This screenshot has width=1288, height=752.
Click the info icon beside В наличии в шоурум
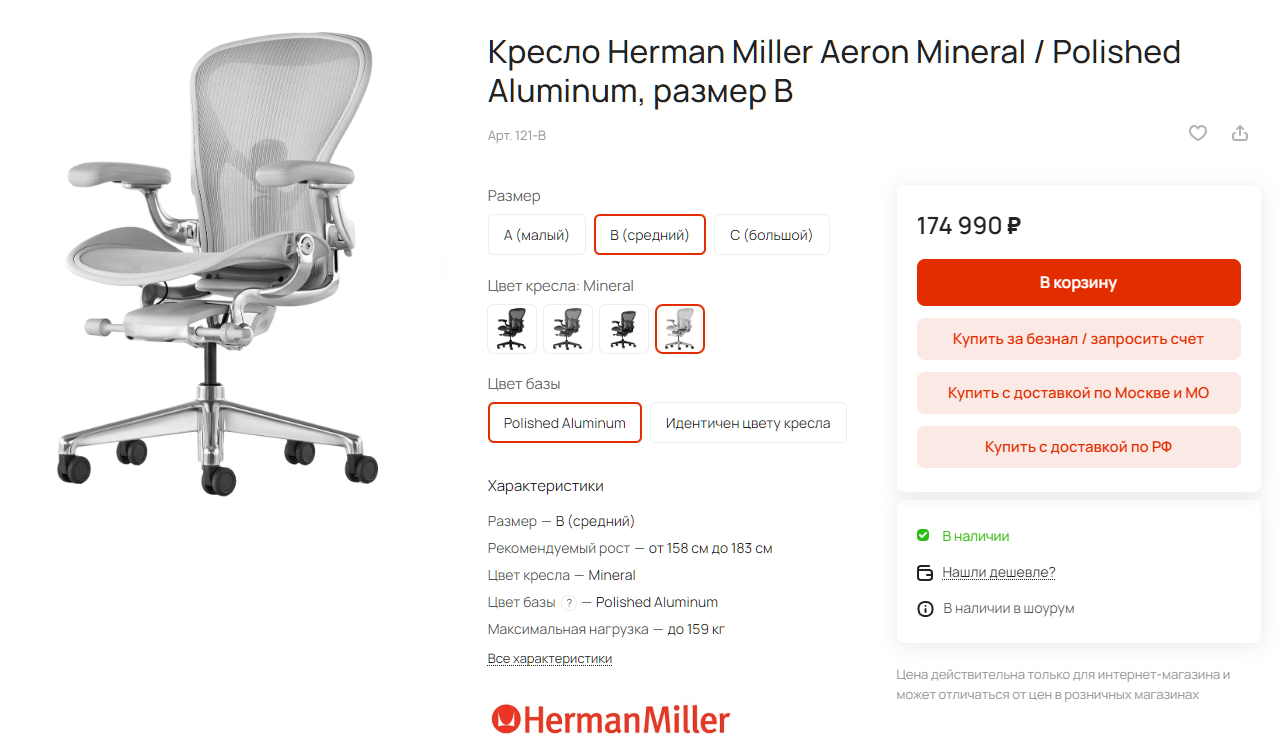925,608
